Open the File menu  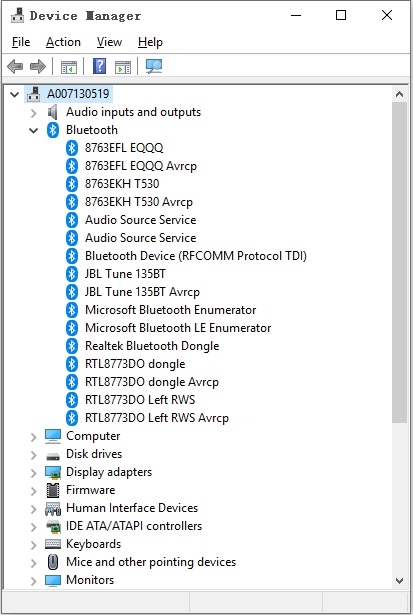click(x=21, y=42)
